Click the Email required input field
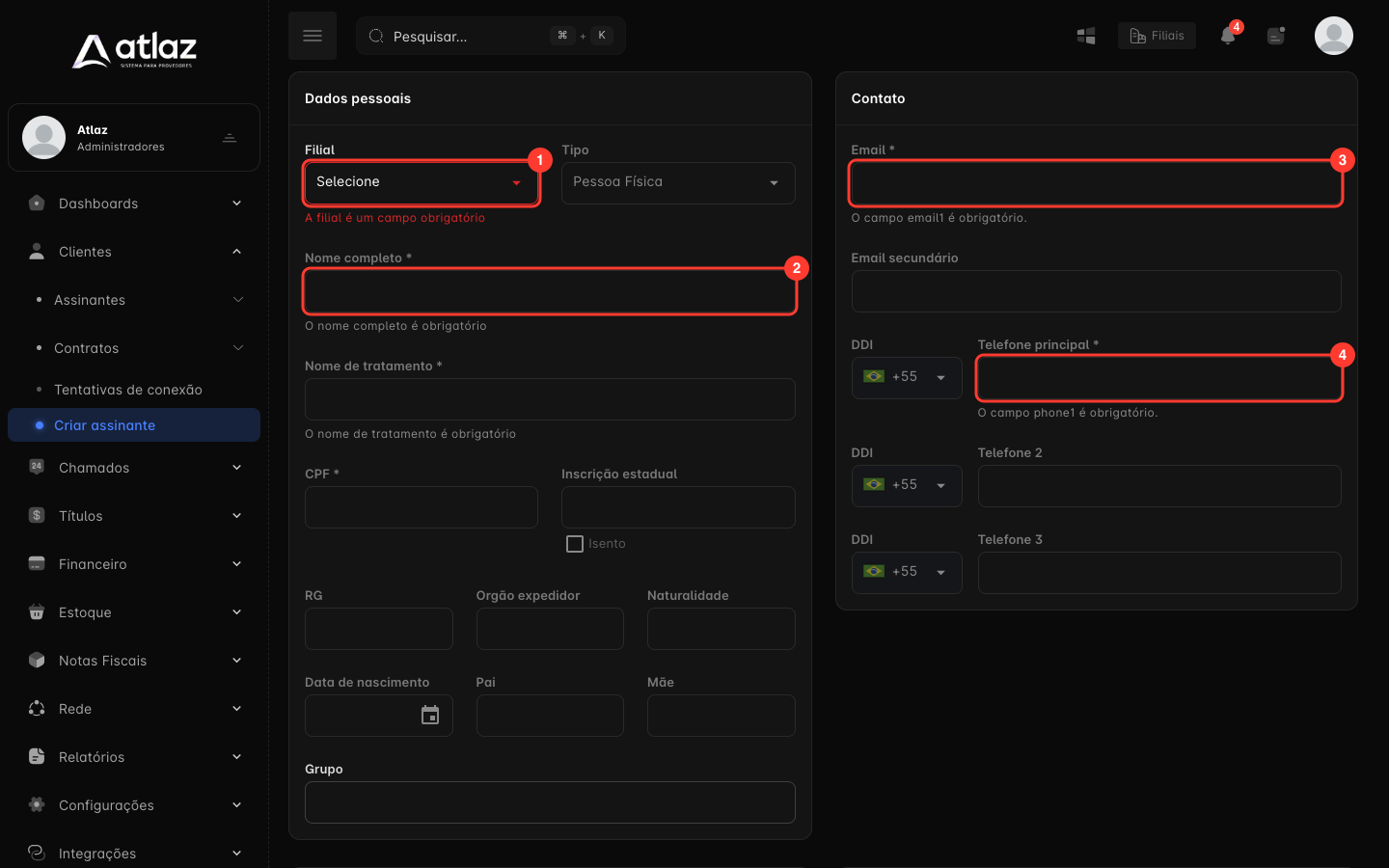Viewport: 1389px width, 868px height. point(1096,183)
